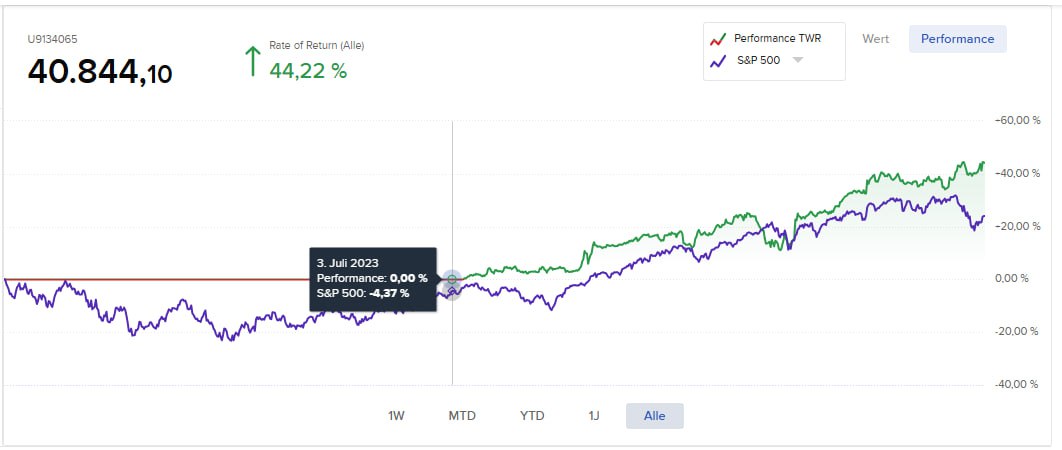Select the MTD time range
The height and width of the screenshot is (450, 1062).
pyautogui.click(x=462, y=416)
